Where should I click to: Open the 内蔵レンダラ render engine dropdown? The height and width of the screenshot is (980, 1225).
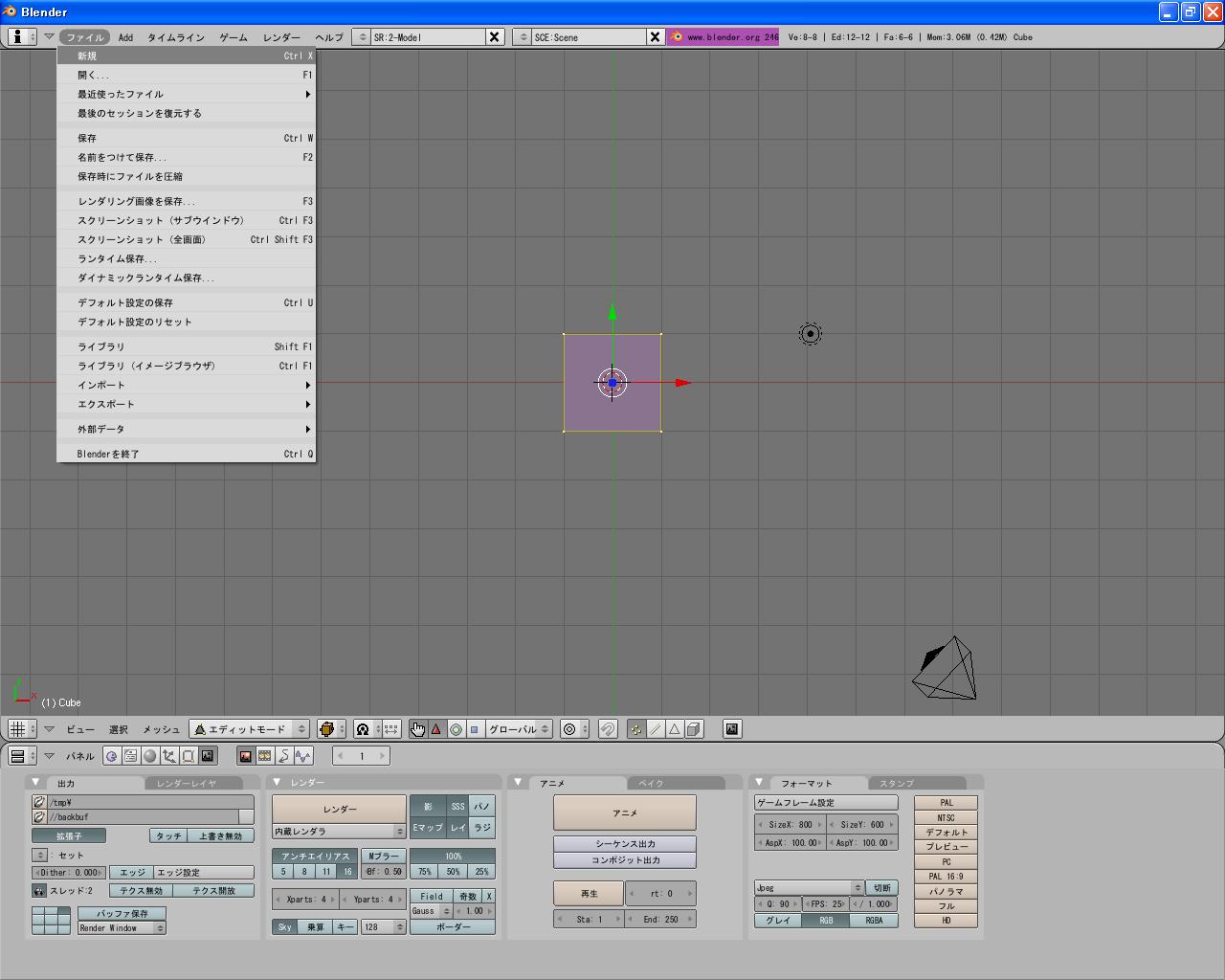pyautogui.click(x=339, y=832)
